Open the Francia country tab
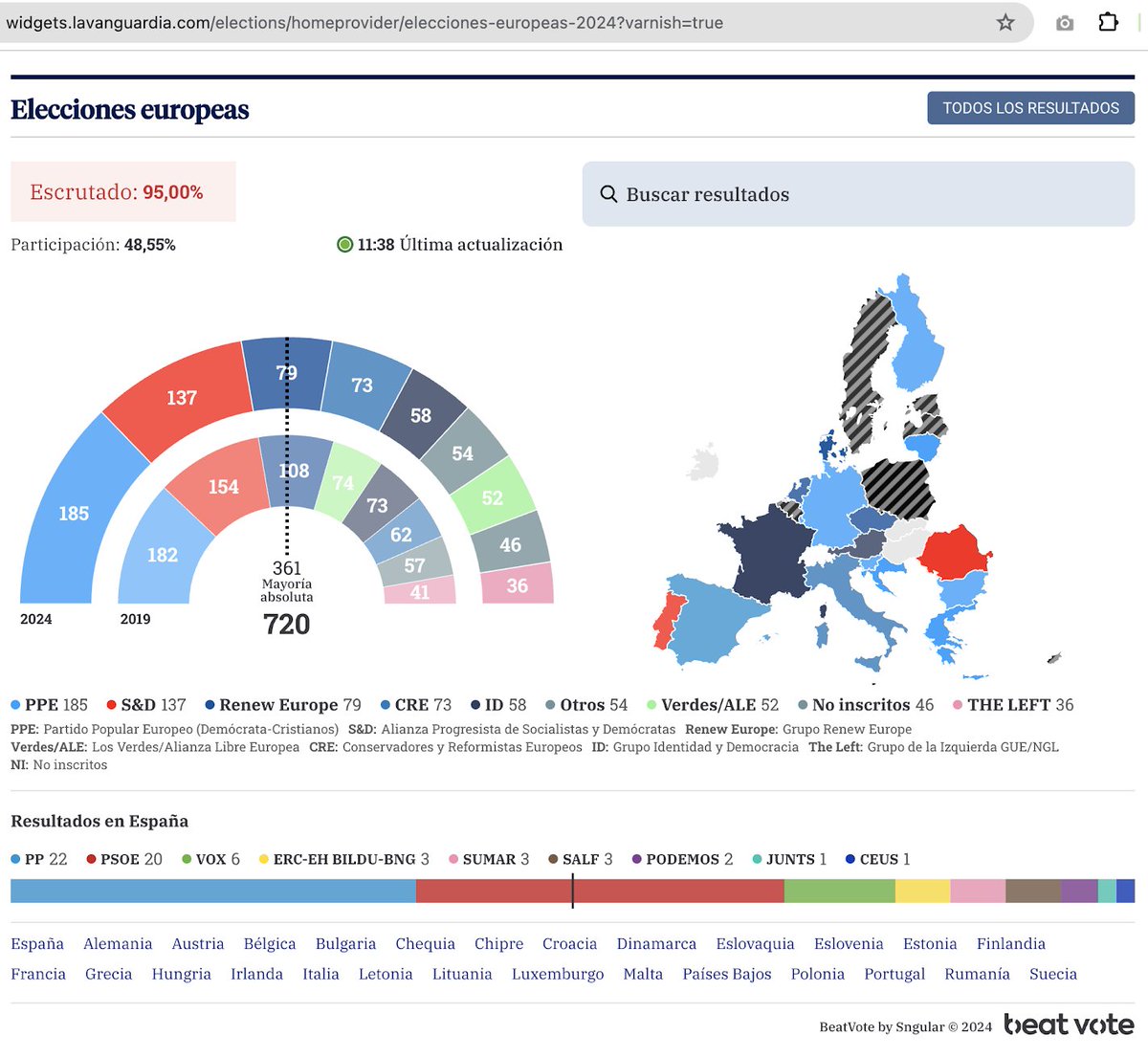The image size is (1148, 1057). pos(39,974)
